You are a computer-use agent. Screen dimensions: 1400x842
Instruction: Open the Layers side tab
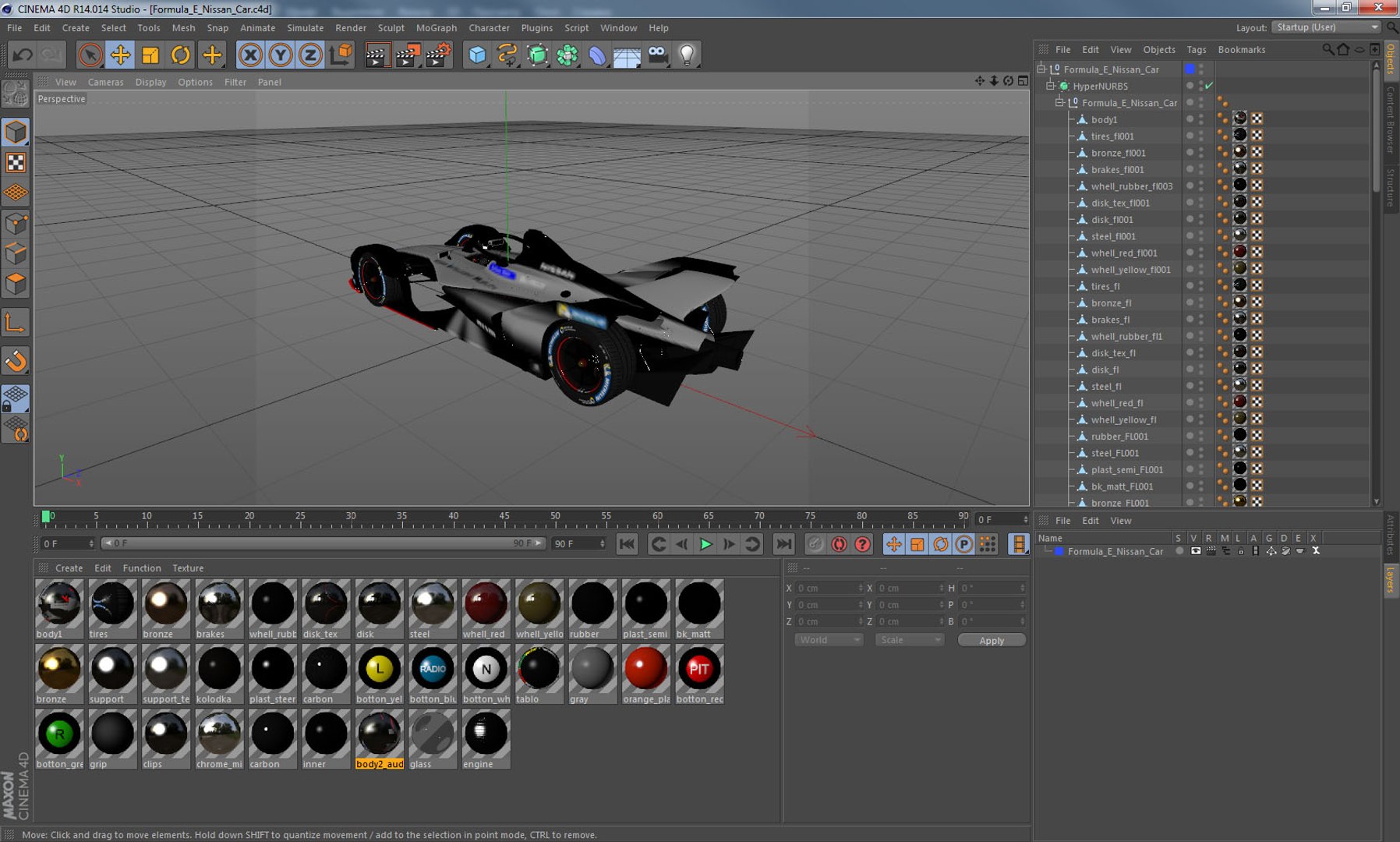(1390, 581)
